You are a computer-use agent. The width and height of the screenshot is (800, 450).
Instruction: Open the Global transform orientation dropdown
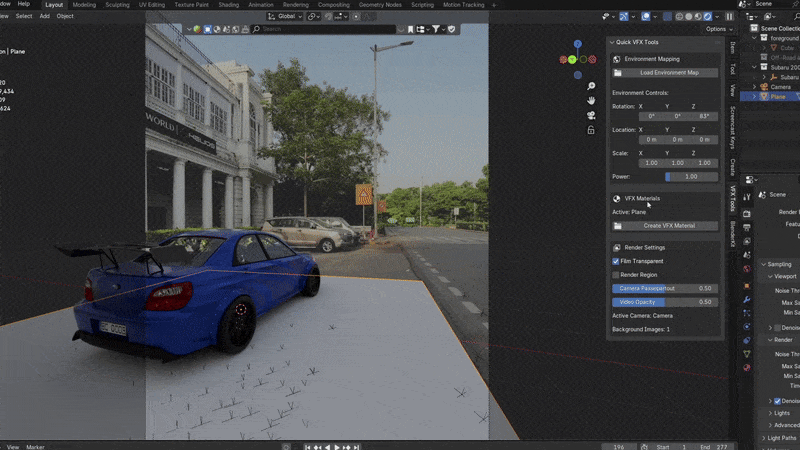point(284,17)
